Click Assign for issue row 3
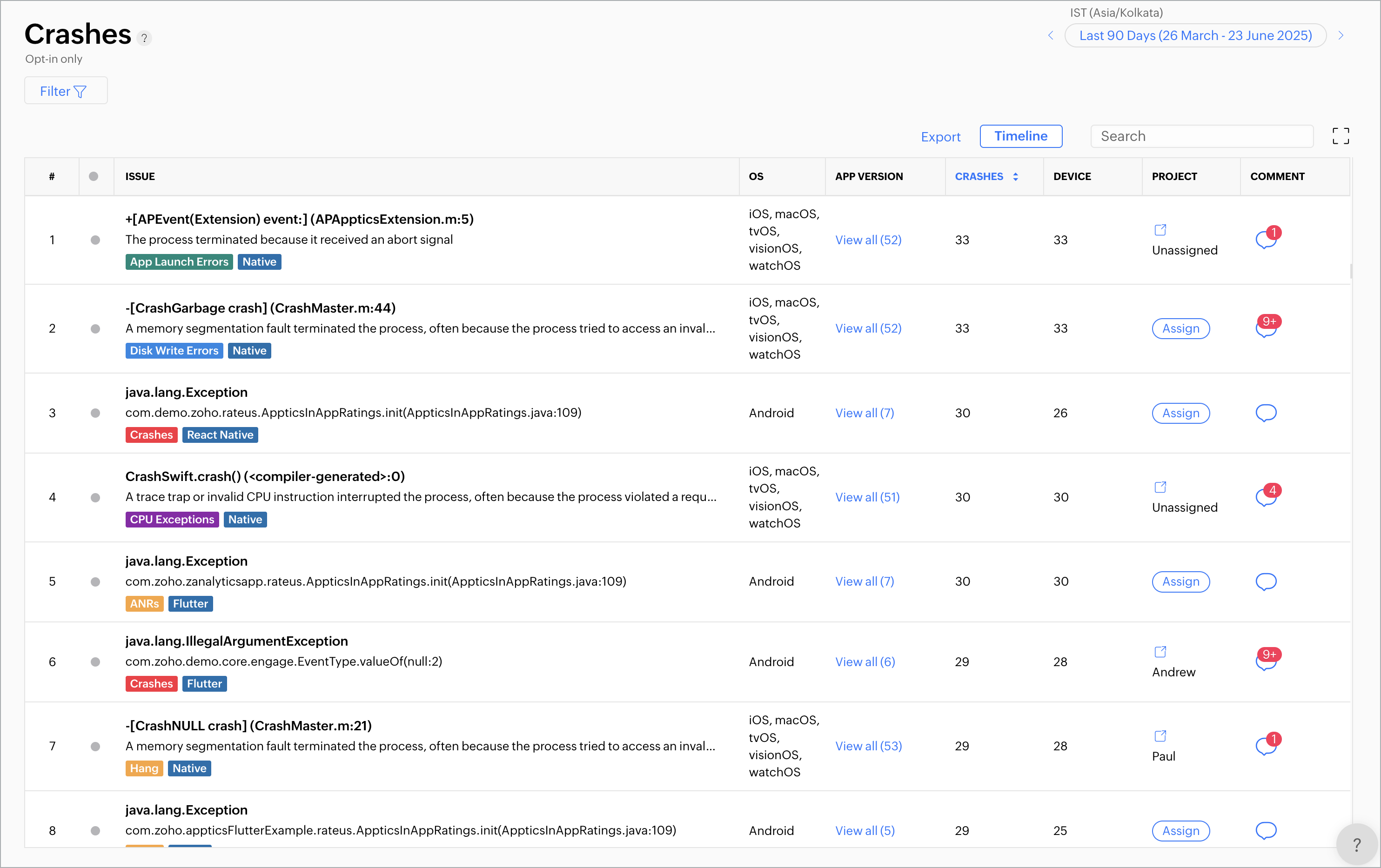Screen dimensions: 1381x868 (x=1180, y=413)
